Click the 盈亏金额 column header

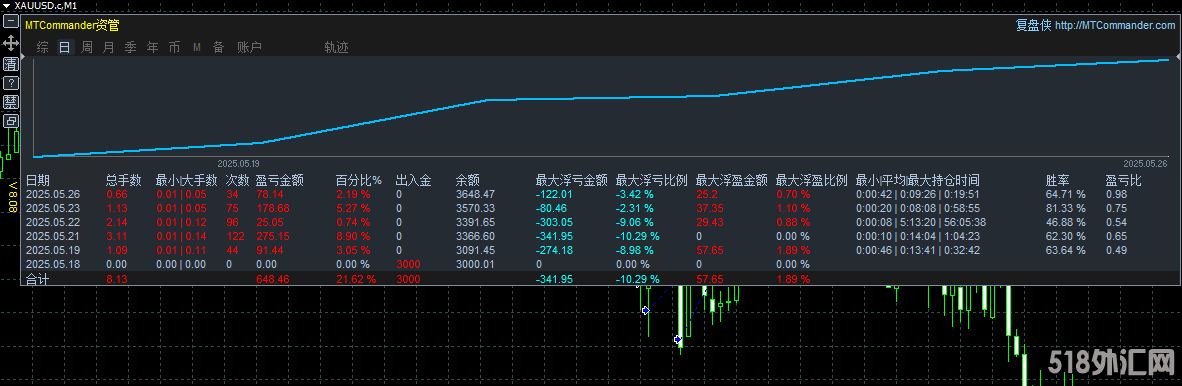tap(280, 180)
